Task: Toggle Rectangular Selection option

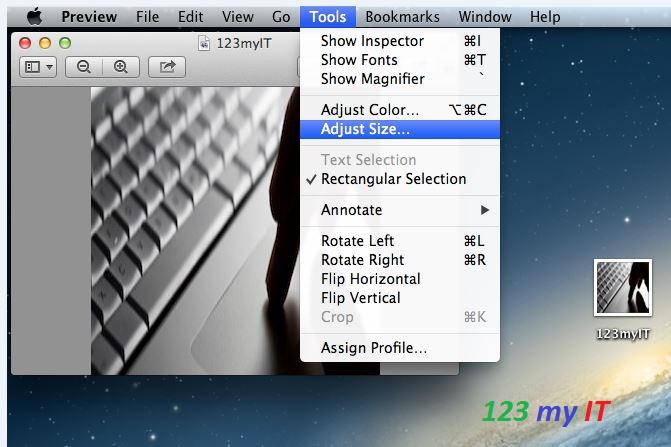Action: point(400,179)
